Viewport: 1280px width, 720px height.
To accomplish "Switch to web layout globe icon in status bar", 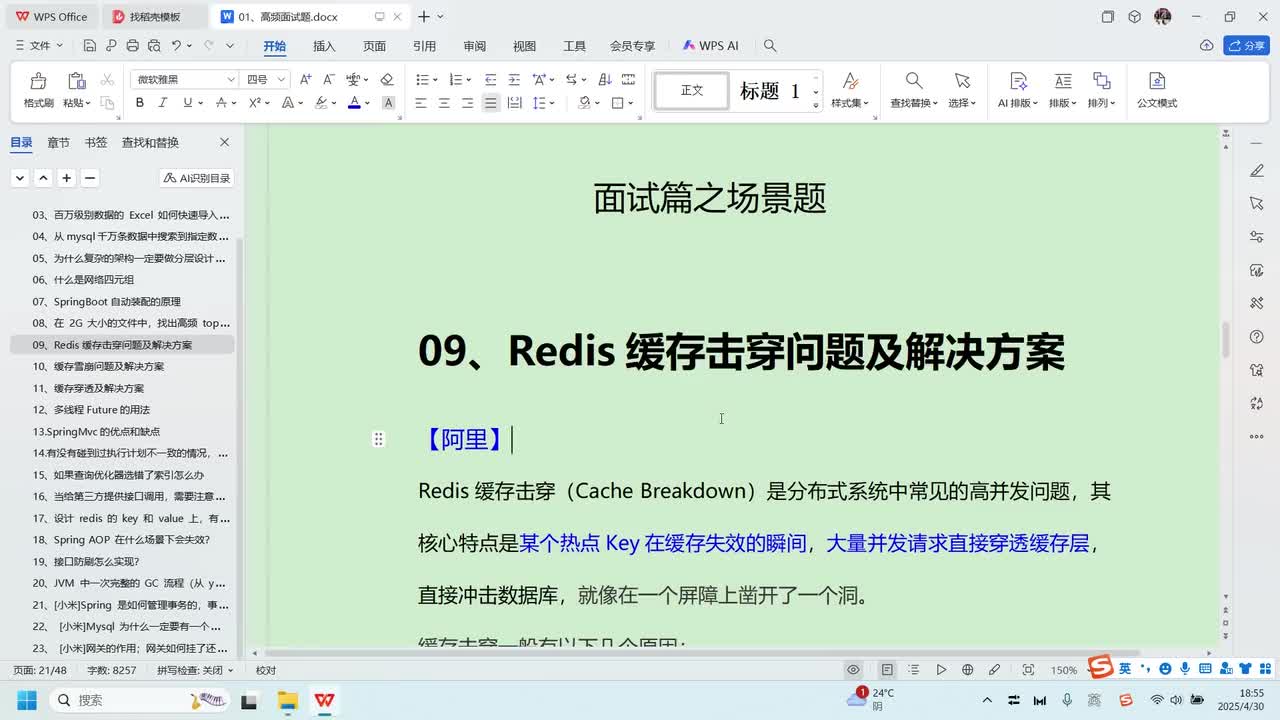I will click(x=967, y=670).
